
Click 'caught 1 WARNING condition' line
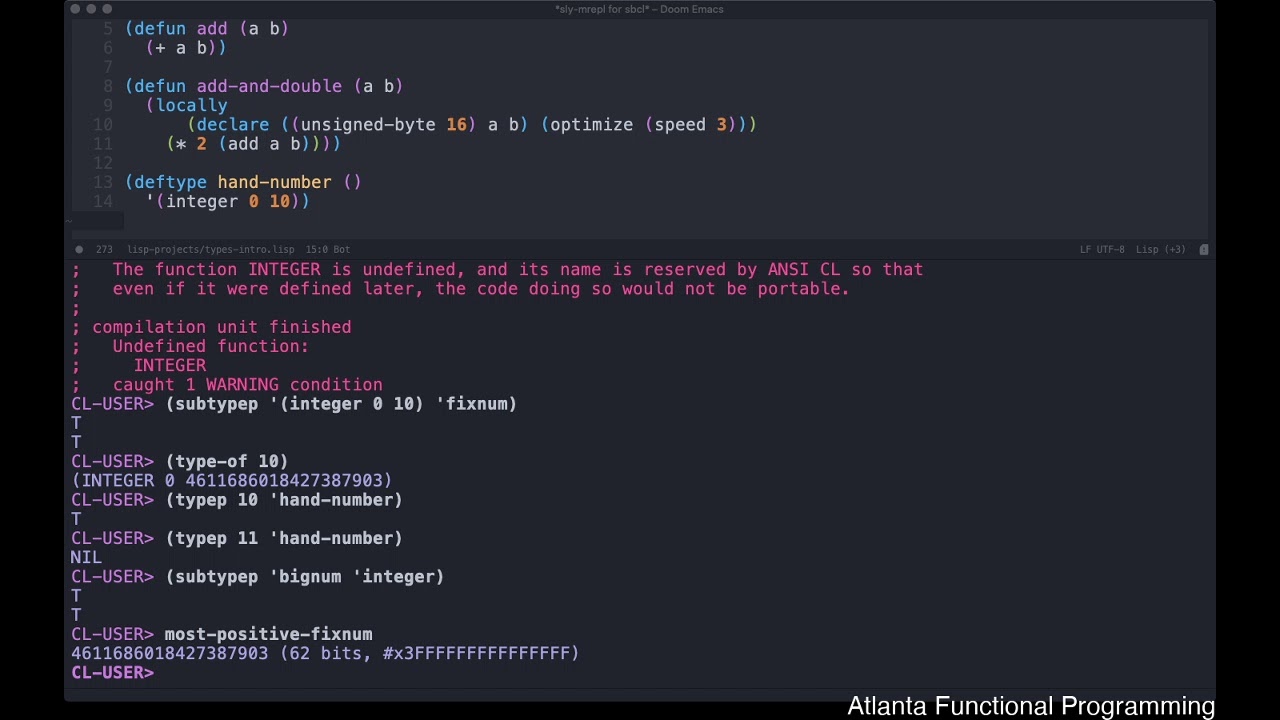[248, 385]
